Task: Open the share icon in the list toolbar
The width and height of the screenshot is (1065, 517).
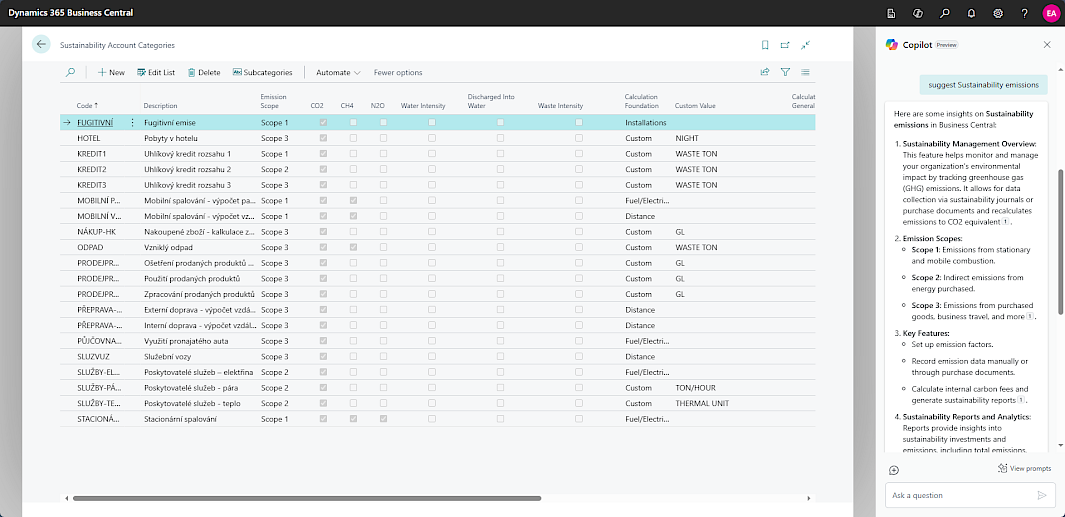Action: tap(765, 72)
